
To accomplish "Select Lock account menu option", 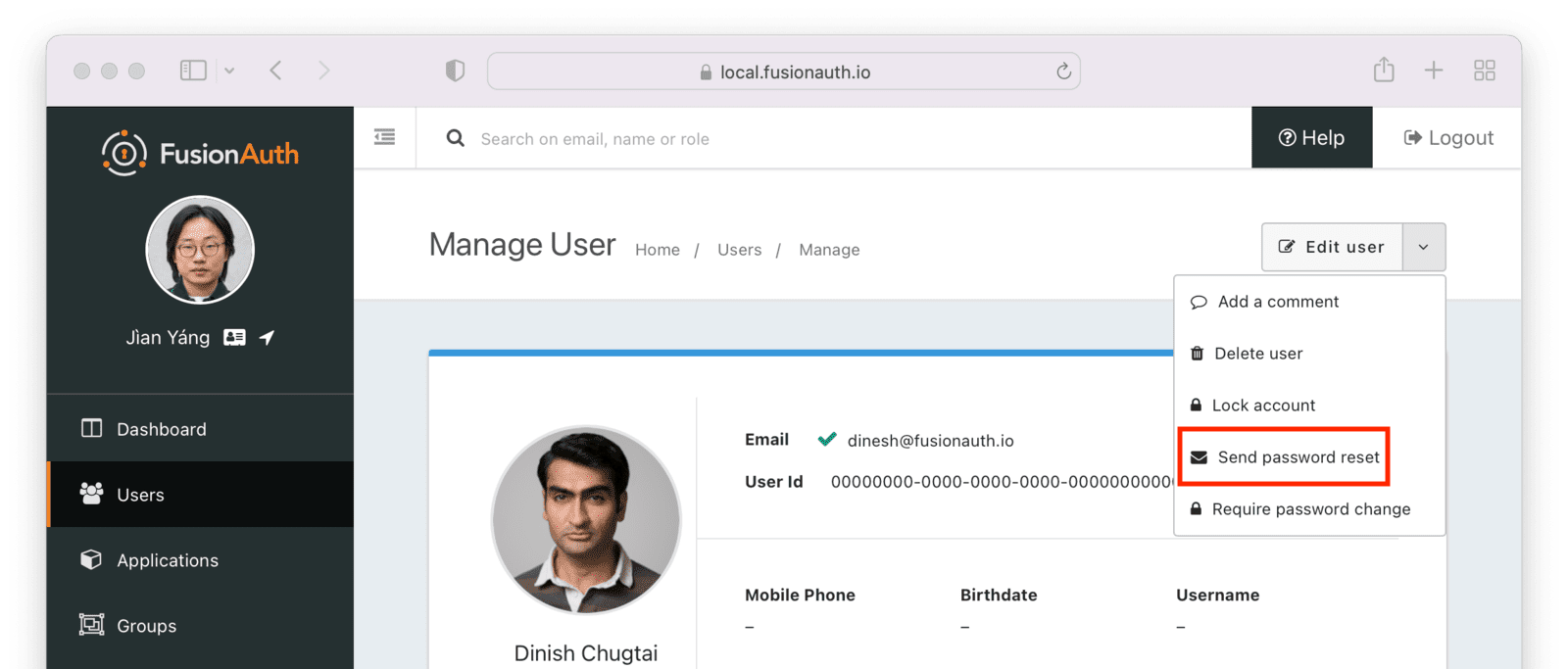I will point(1263,406).
